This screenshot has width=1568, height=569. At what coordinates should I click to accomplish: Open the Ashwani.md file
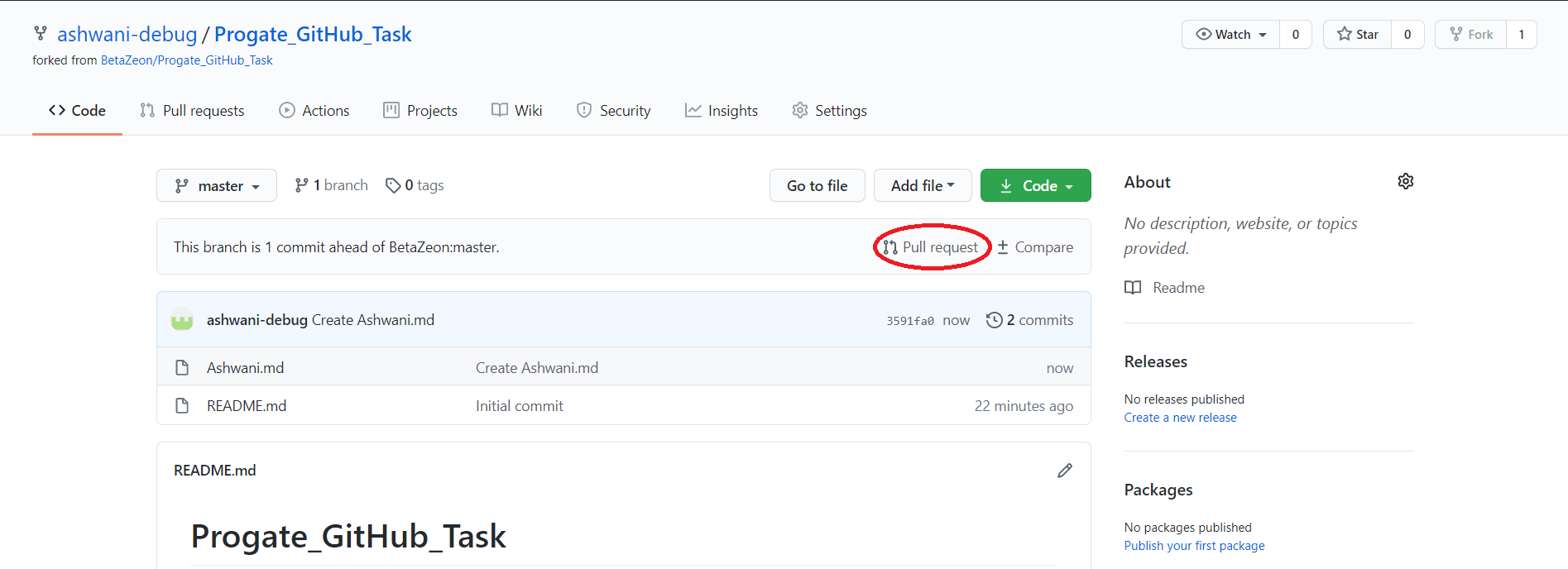pyautogui.click(x=245, y=368)
